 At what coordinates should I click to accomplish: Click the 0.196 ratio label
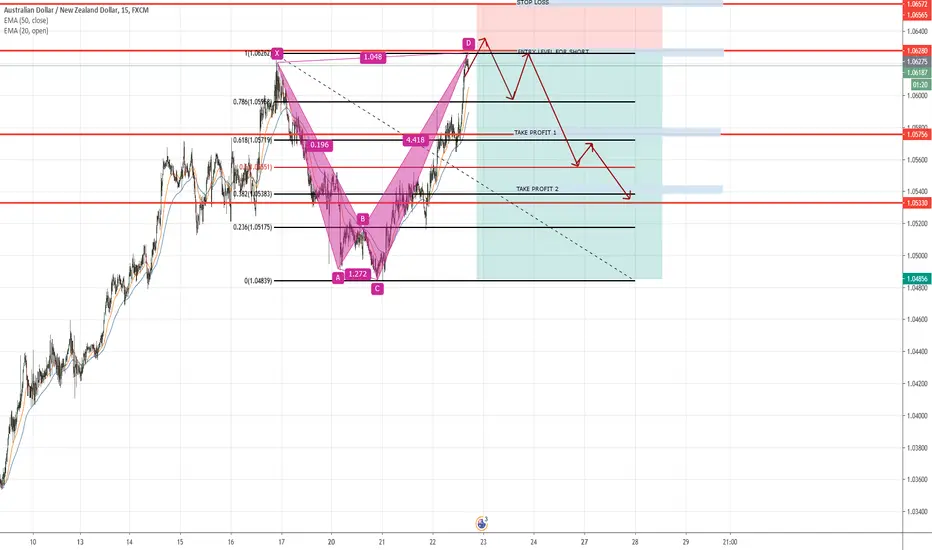click(319, 145)
